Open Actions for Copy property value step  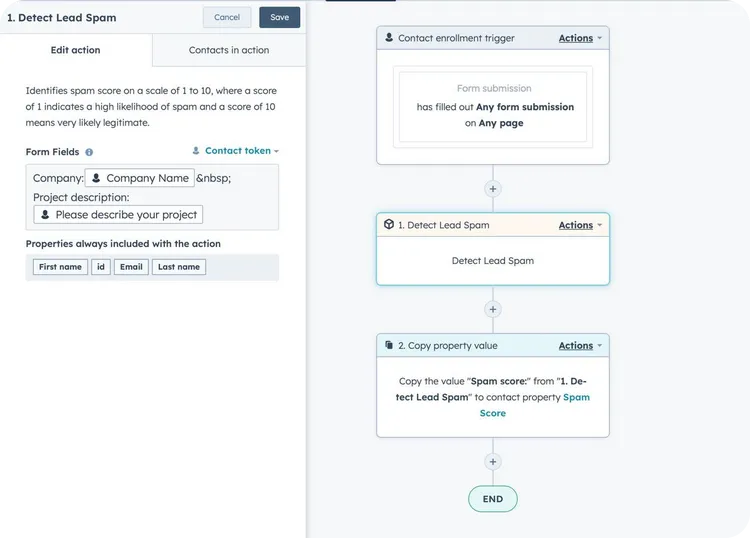coord(580,345)
